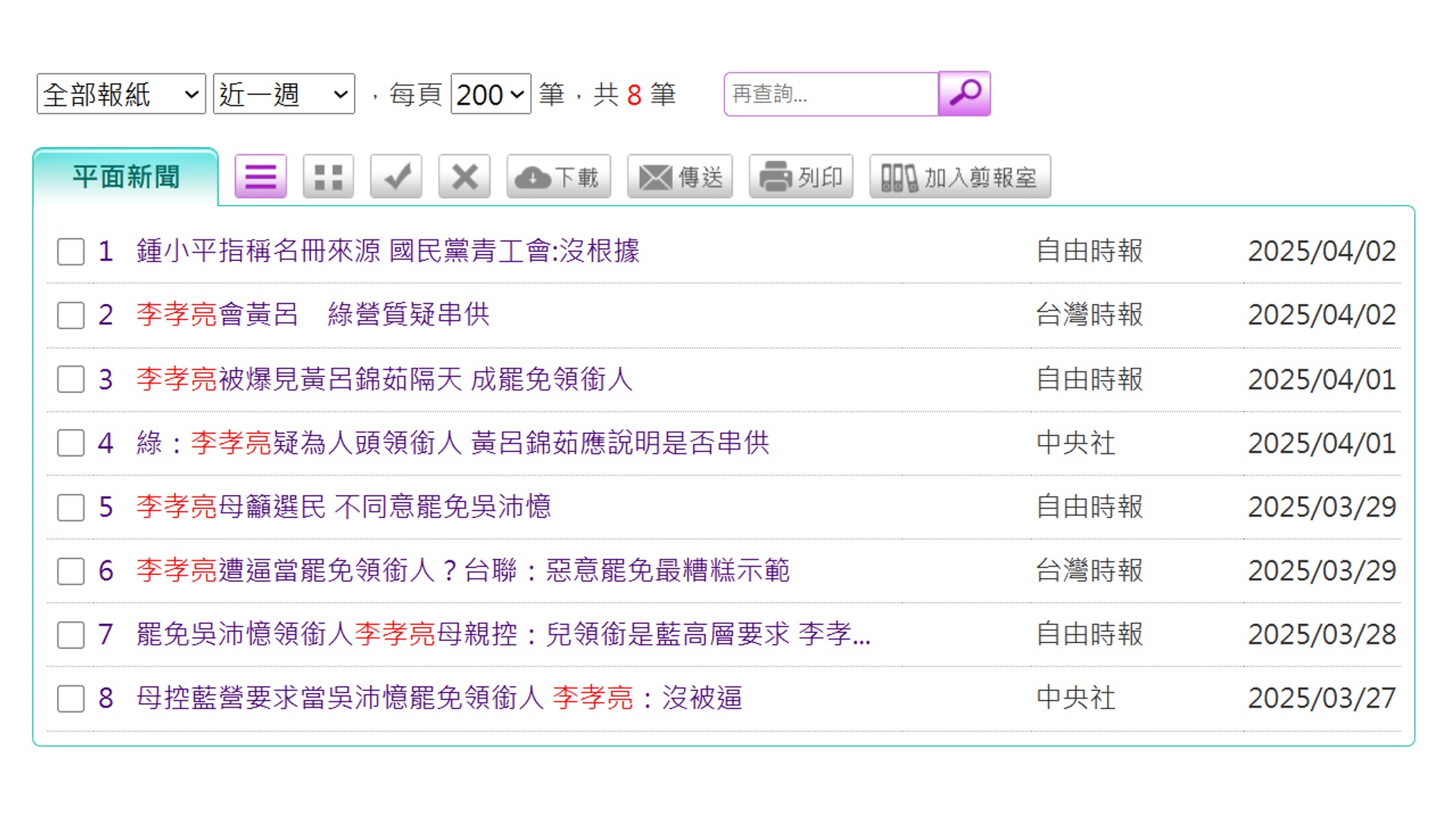This screenshot has height=819, width=1456.
Task: Click the select-all checkmark icon
Action: click(396, 177)
